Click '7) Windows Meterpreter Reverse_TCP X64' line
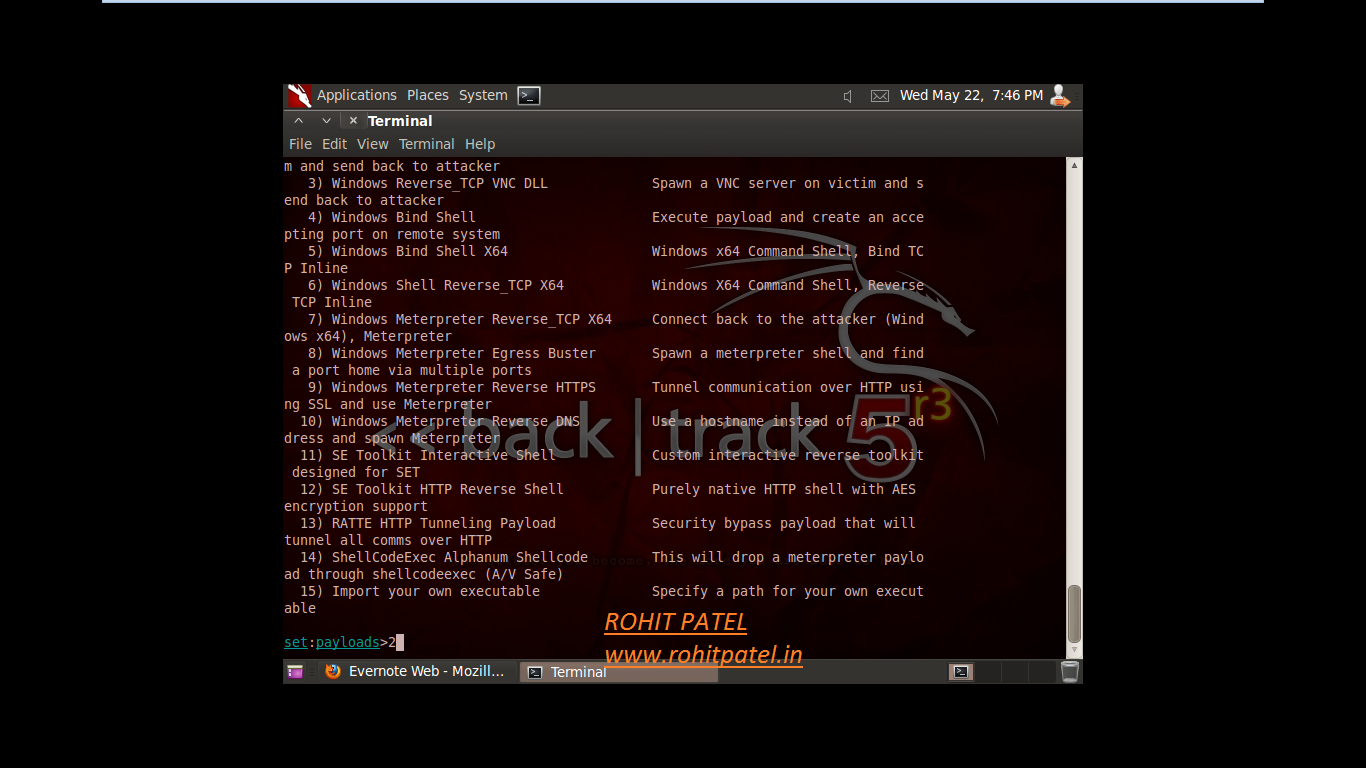1366x768 pixels. click(x=460, y=319)
